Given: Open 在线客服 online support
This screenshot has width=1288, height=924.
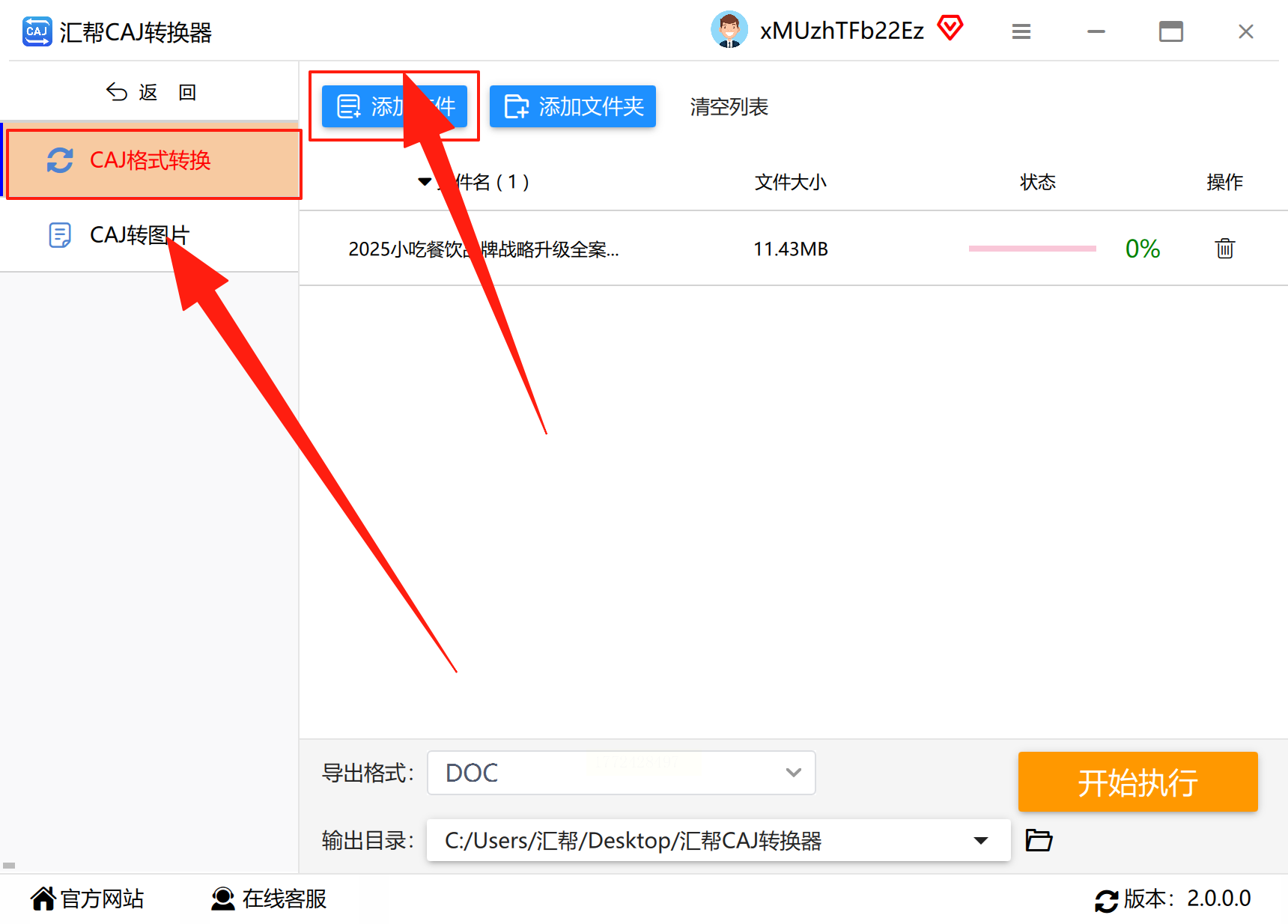Looking at the screenshot, I should pyautogui.click(x=270, y=899).
